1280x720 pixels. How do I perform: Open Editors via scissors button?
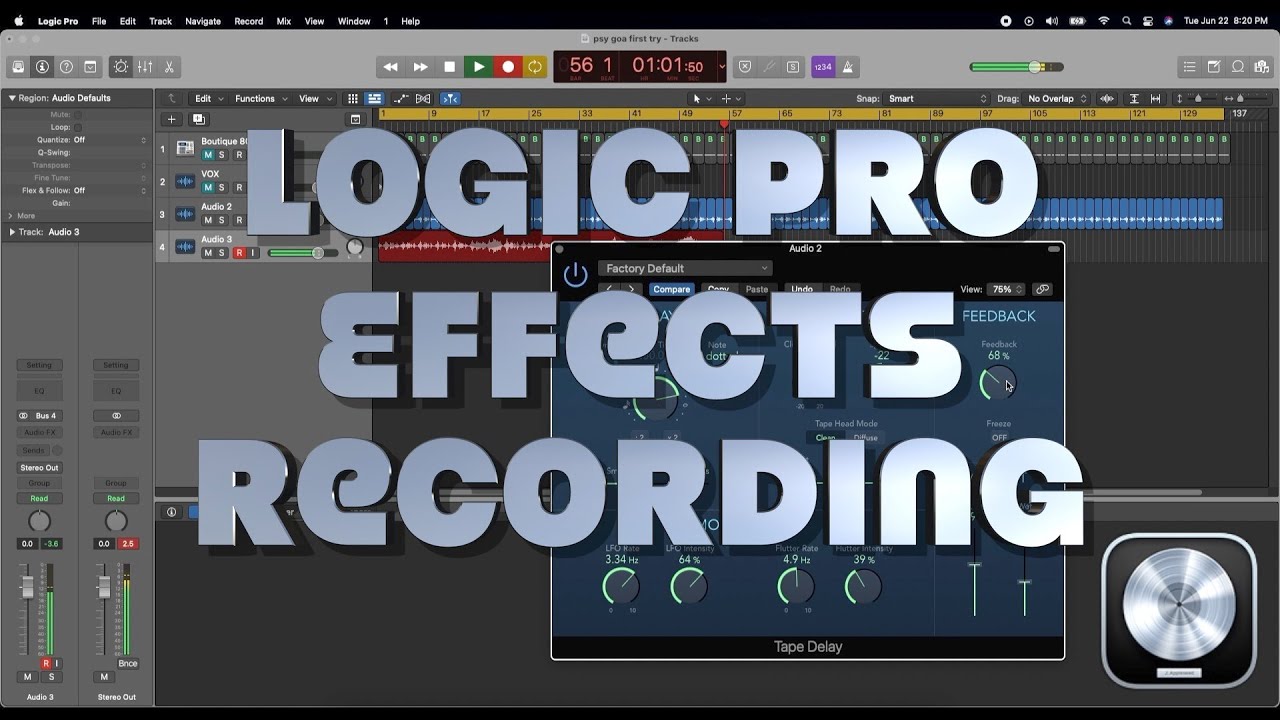[169, 67]
